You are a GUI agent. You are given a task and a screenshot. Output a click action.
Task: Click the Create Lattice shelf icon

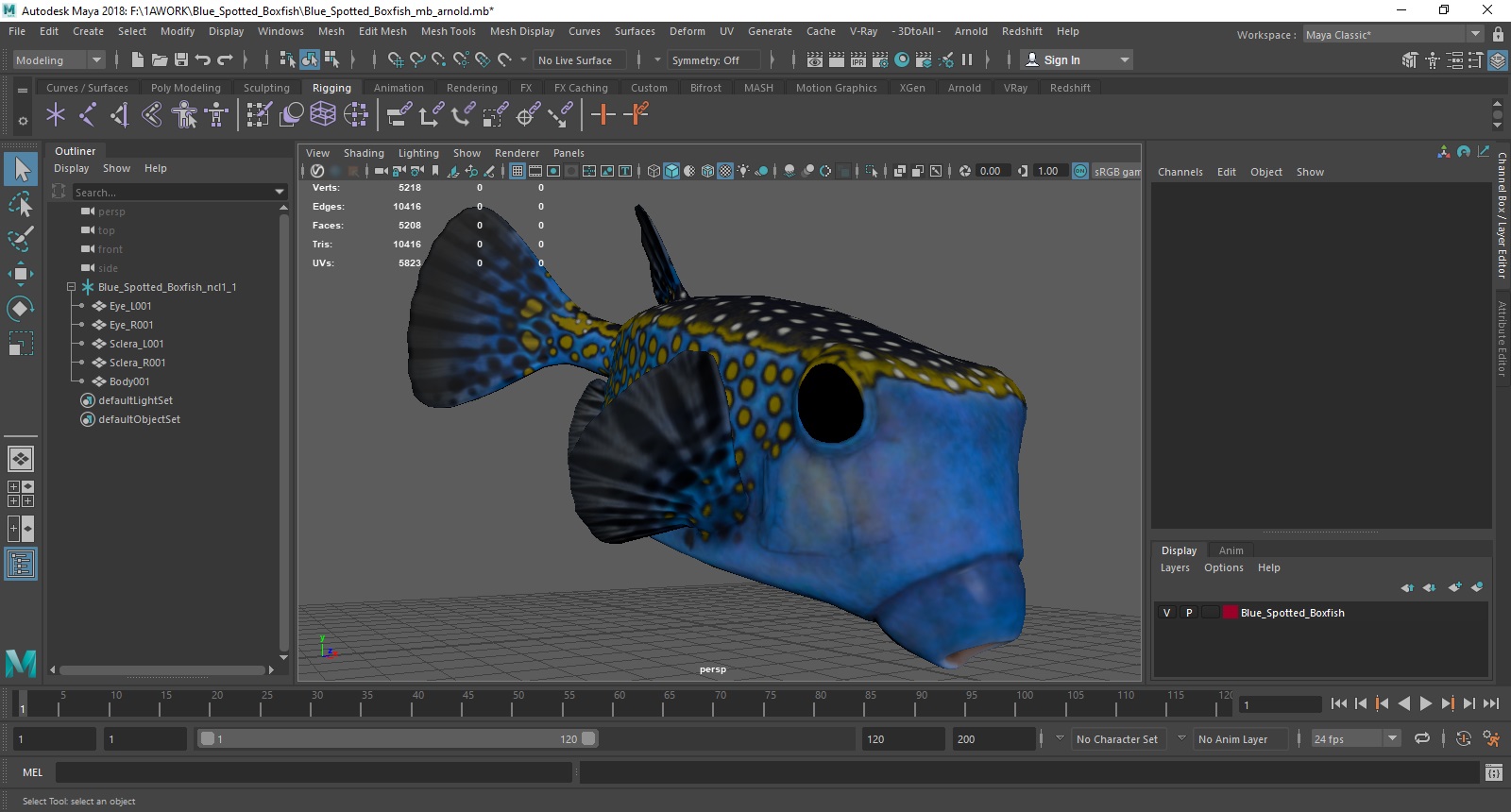click(x=323, y=115)
